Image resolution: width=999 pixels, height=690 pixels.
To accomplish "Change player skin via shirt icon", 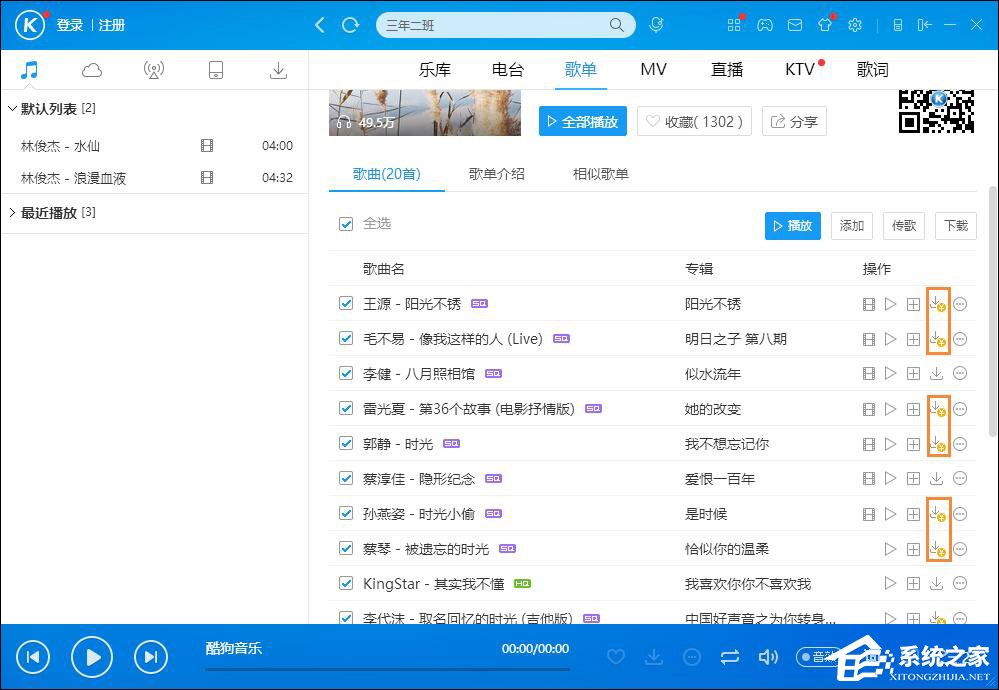I will [x=824, y=25].
